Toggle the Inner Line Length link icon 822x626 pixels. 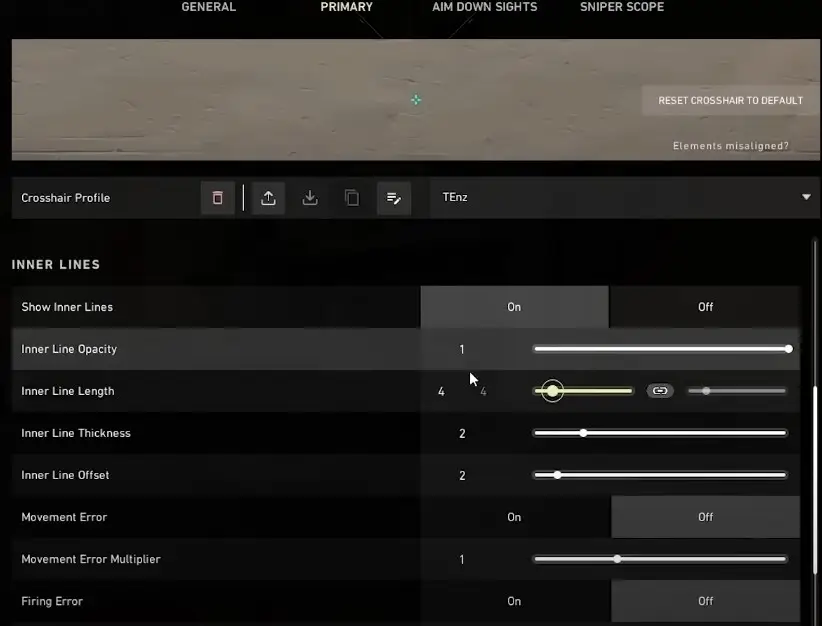[660, 391]
